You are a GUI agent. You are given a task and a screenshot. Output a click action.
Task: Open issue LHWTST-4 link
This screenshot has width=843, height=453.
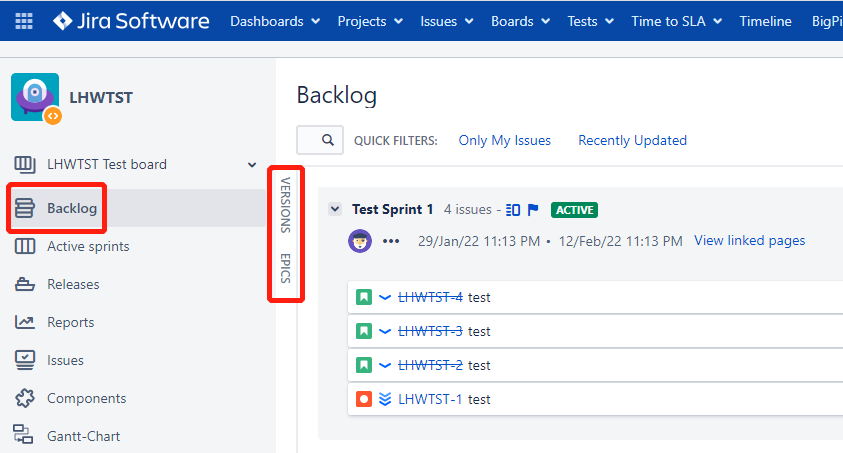coord(430,297)
